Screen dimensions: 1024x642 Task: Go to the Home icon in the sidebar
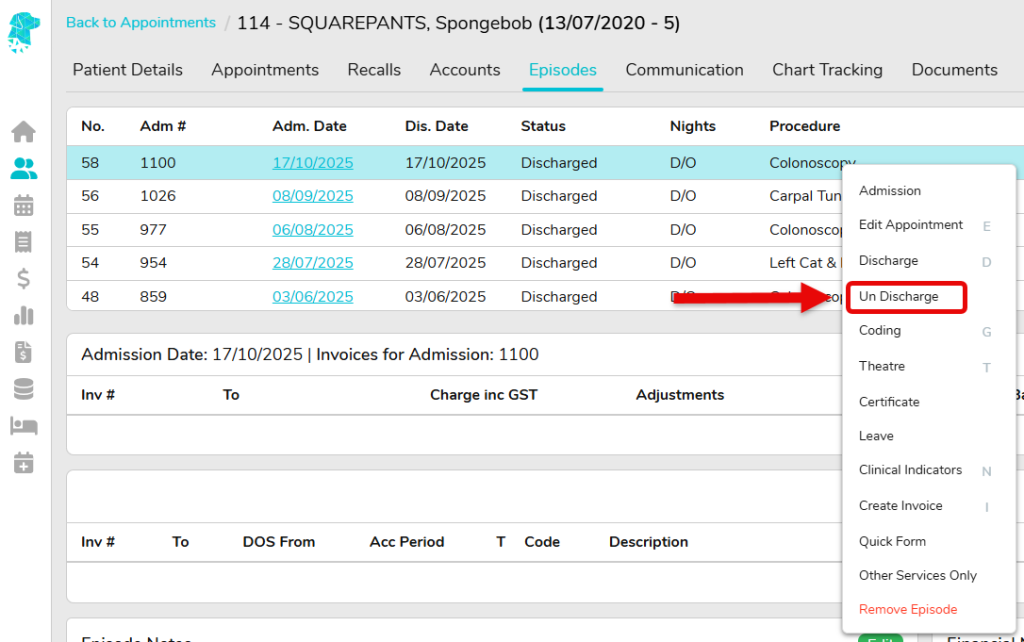click(23, 132)
